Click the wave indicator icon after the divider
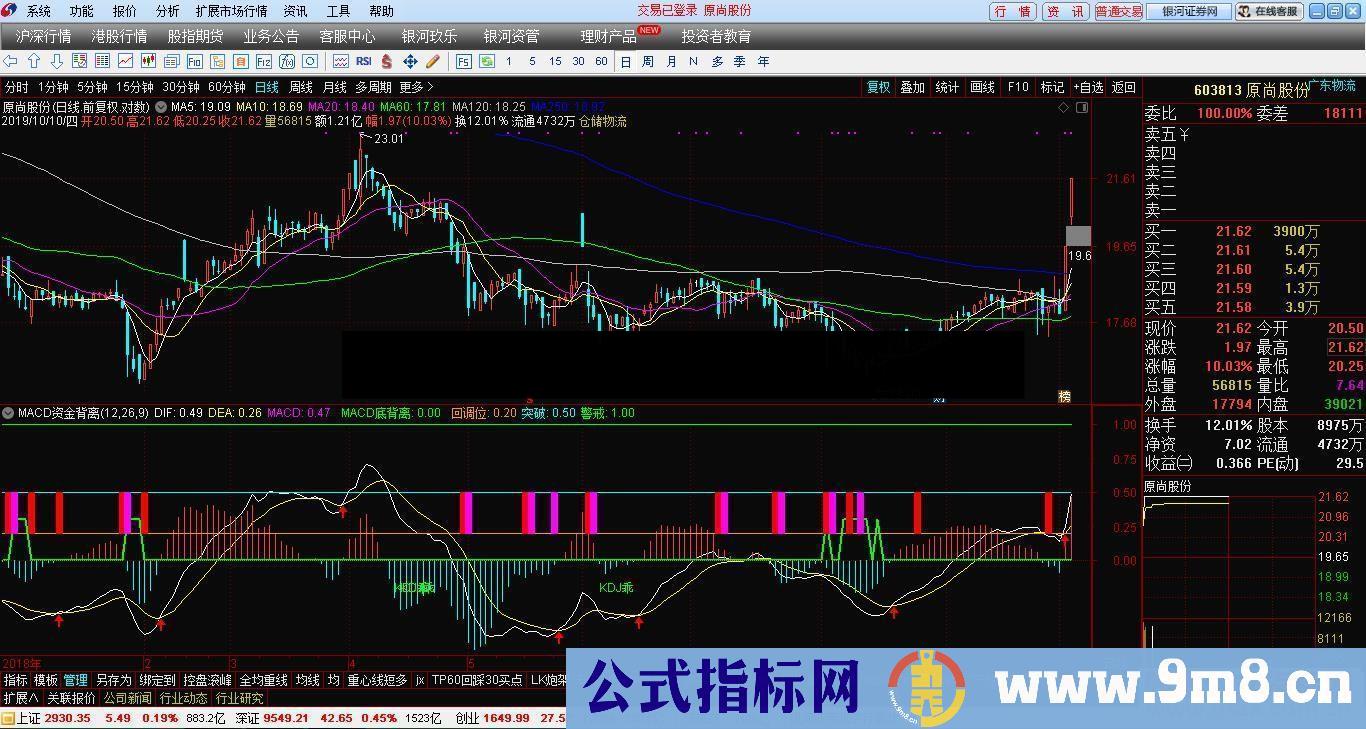1366x729 pixels. tap(342, 62)
